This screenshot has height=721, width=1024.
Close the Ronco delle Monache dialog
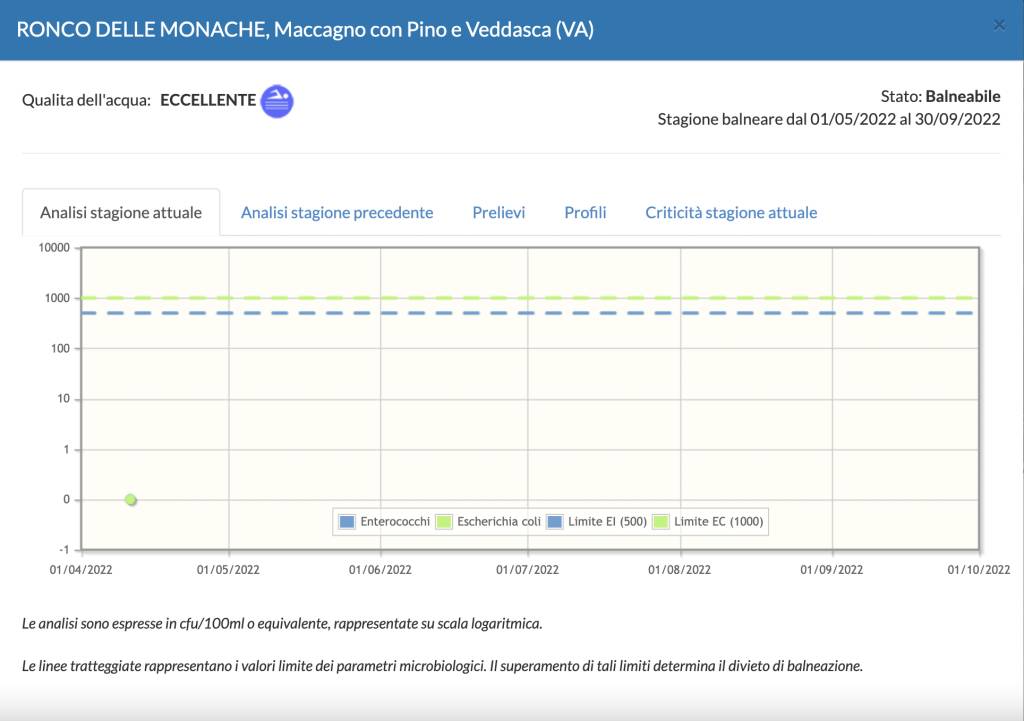pyautogui.click(x=999, y=25)
